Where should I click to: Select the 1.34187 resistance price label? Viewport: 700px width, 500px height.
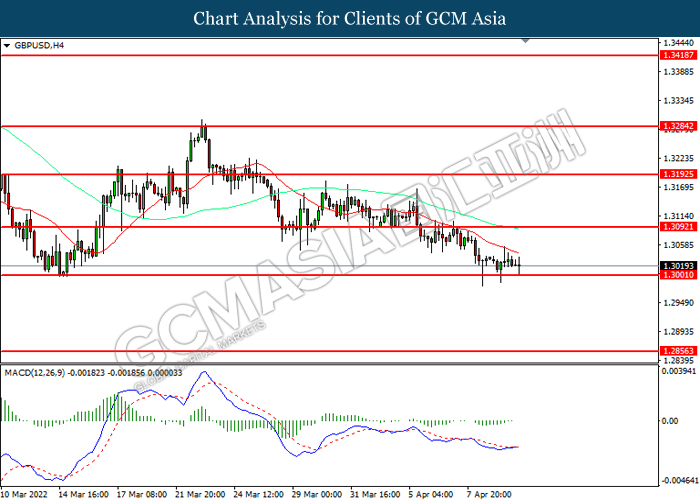coord(678,55)
